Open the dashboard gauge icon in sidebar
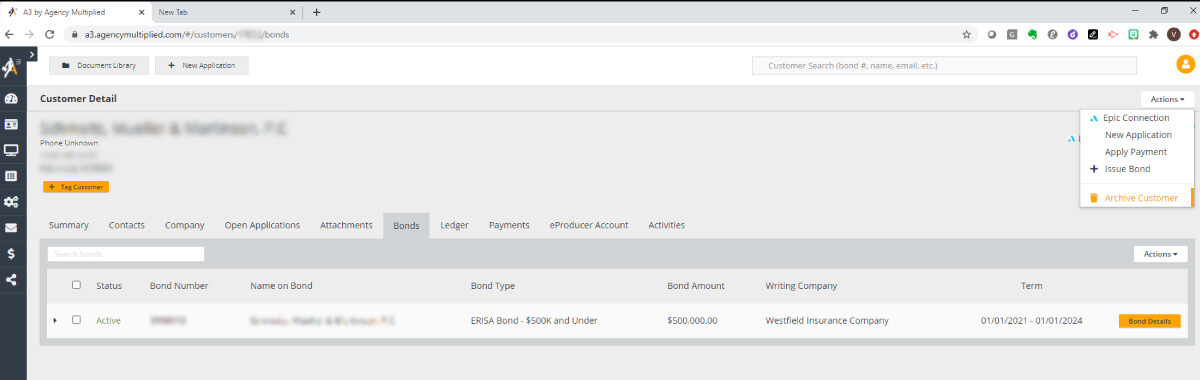Viewport: 1200px width, 380px height. click(11, 99)
